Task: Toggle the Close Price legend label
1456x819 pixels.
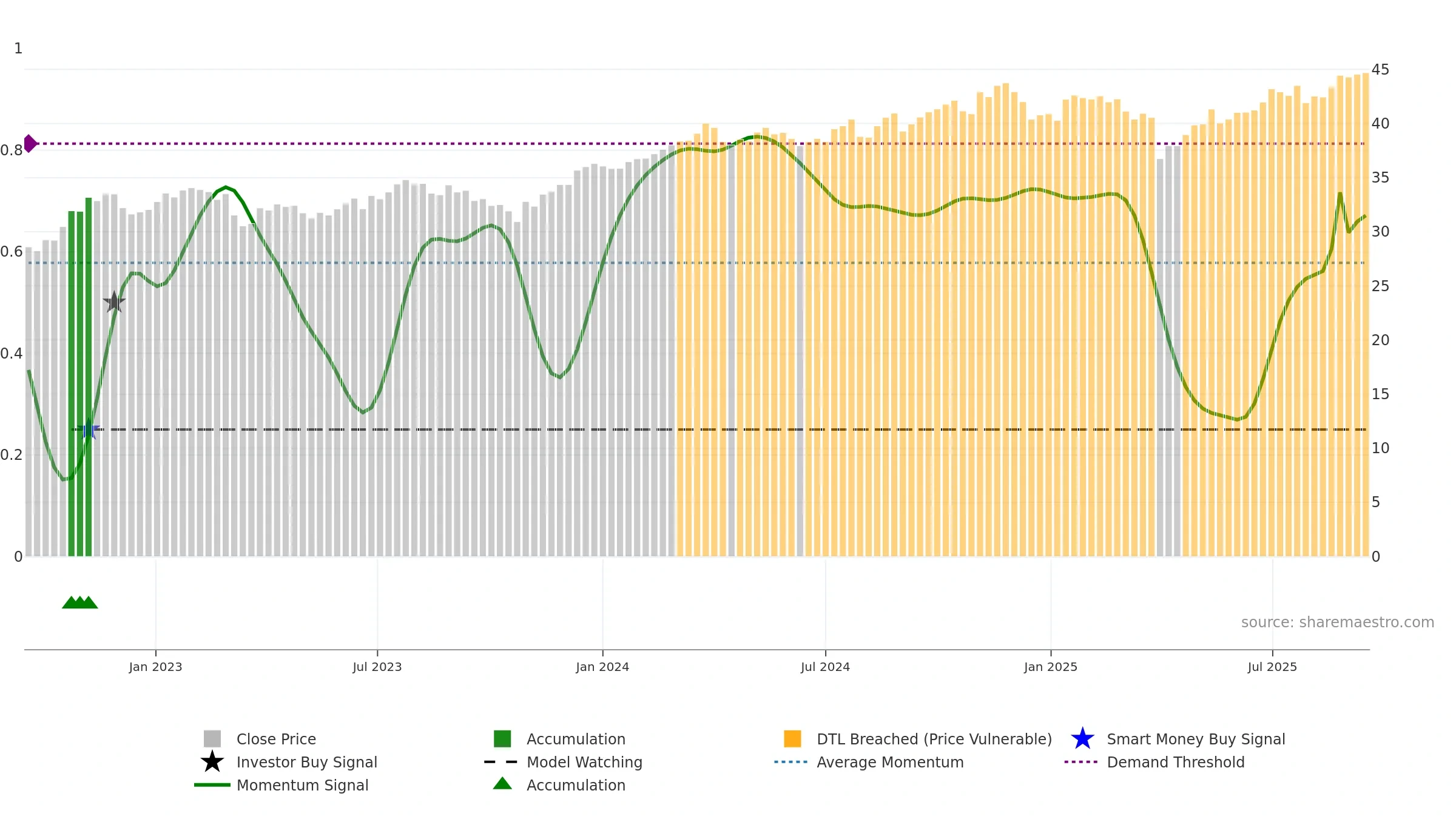Action: [276, 739]
